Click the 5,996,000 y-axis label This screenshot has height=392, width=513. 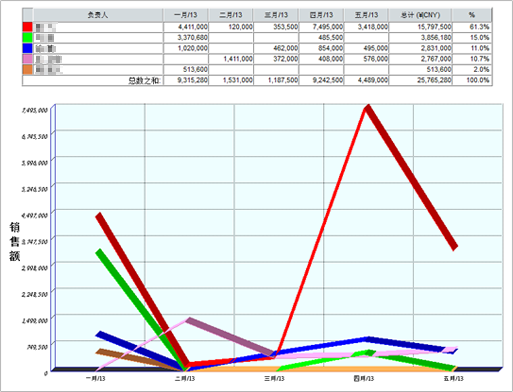point(35,163)
